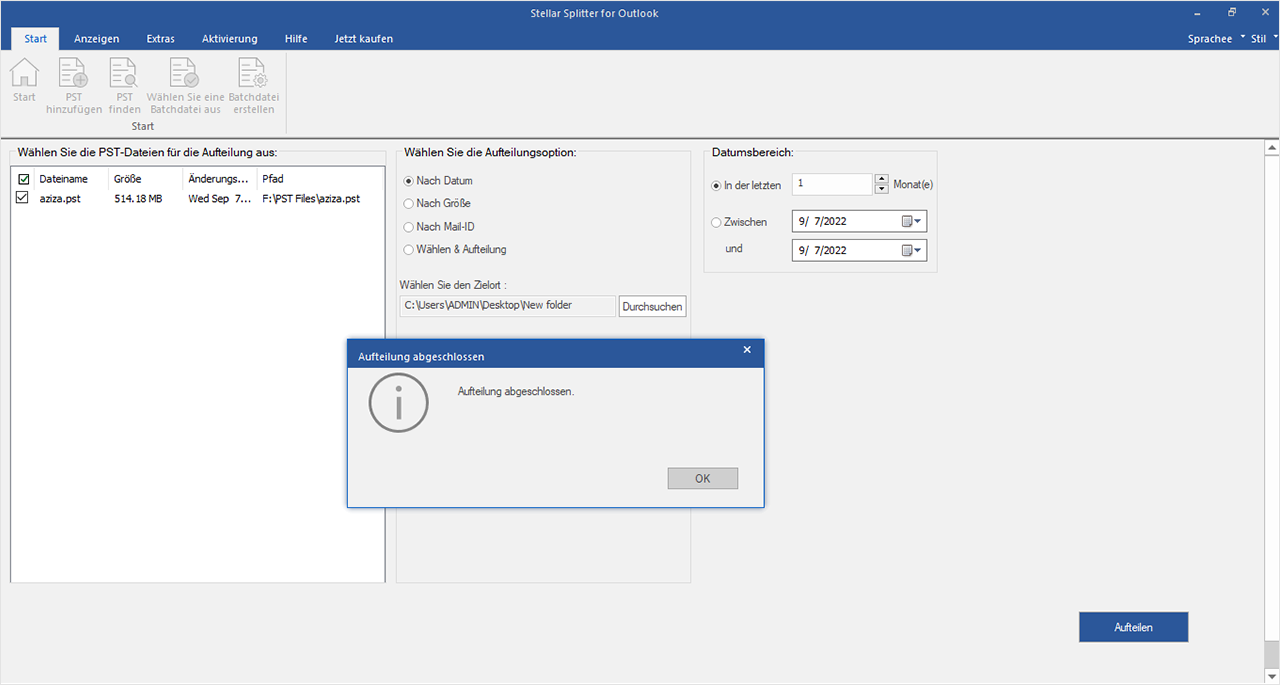The height and width of the screenshot is (685, 1280).
Task: Click Wählen Sie eine Batchdatei aus icon
Action: (184, 73)
